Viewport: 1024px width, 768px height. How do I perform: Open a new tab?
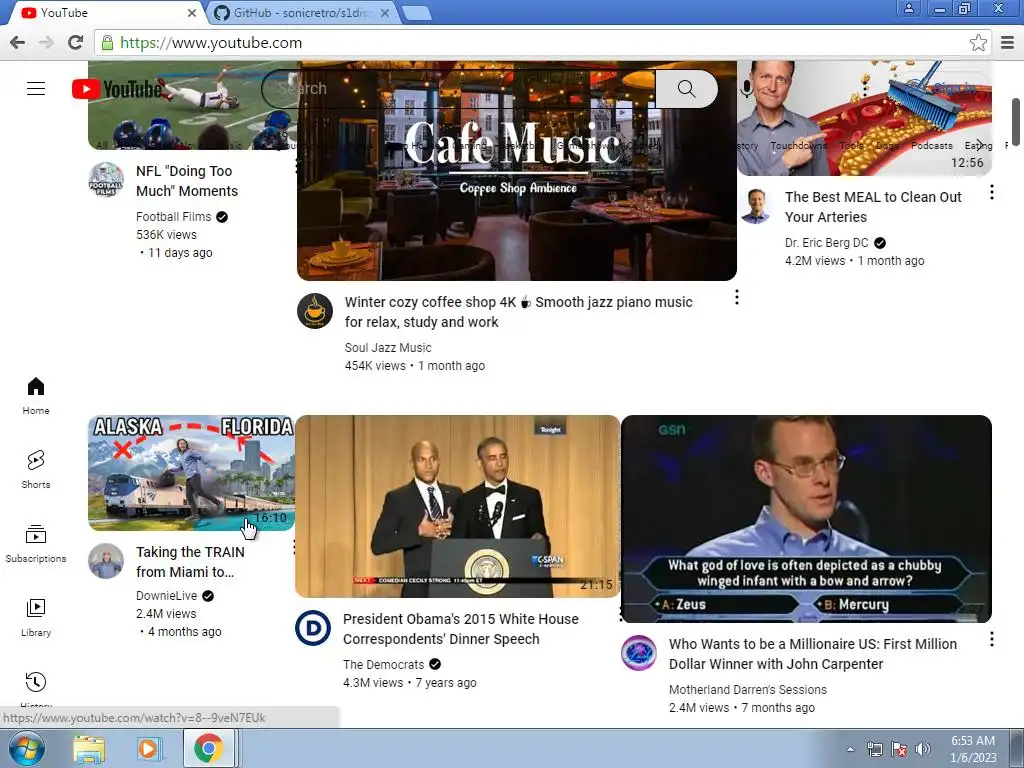(x=416, y=12)
